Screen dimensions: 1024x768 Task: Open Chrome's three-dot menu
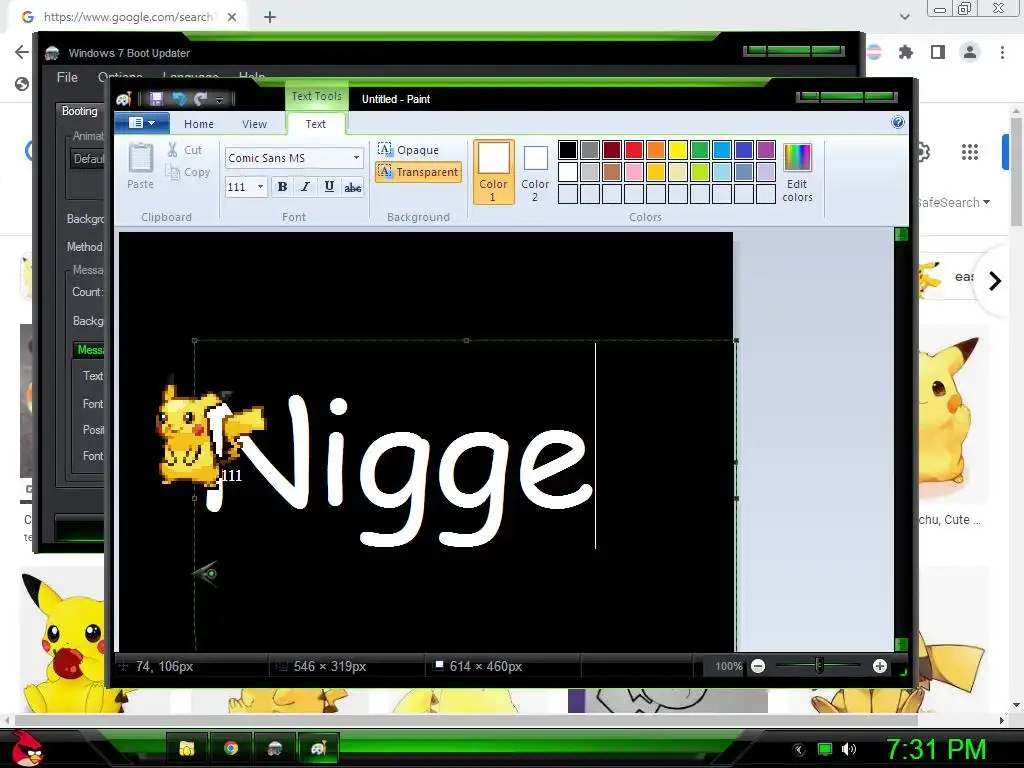[1002, 52]
